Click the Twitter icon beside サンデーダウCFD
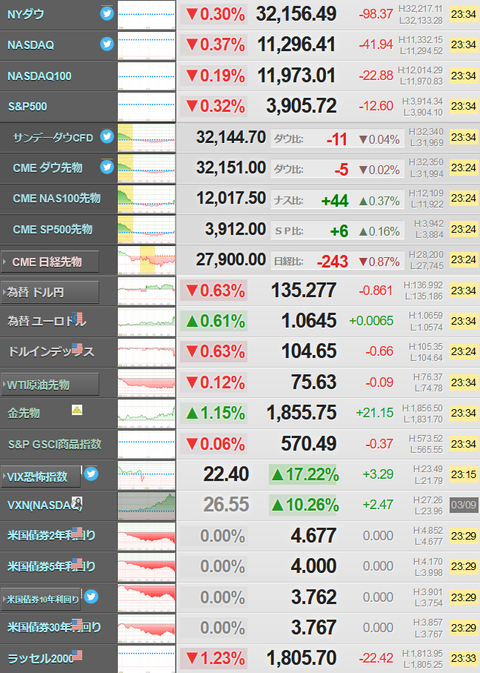The width and height of the screenshot is (480, 673). pos(107,136)
